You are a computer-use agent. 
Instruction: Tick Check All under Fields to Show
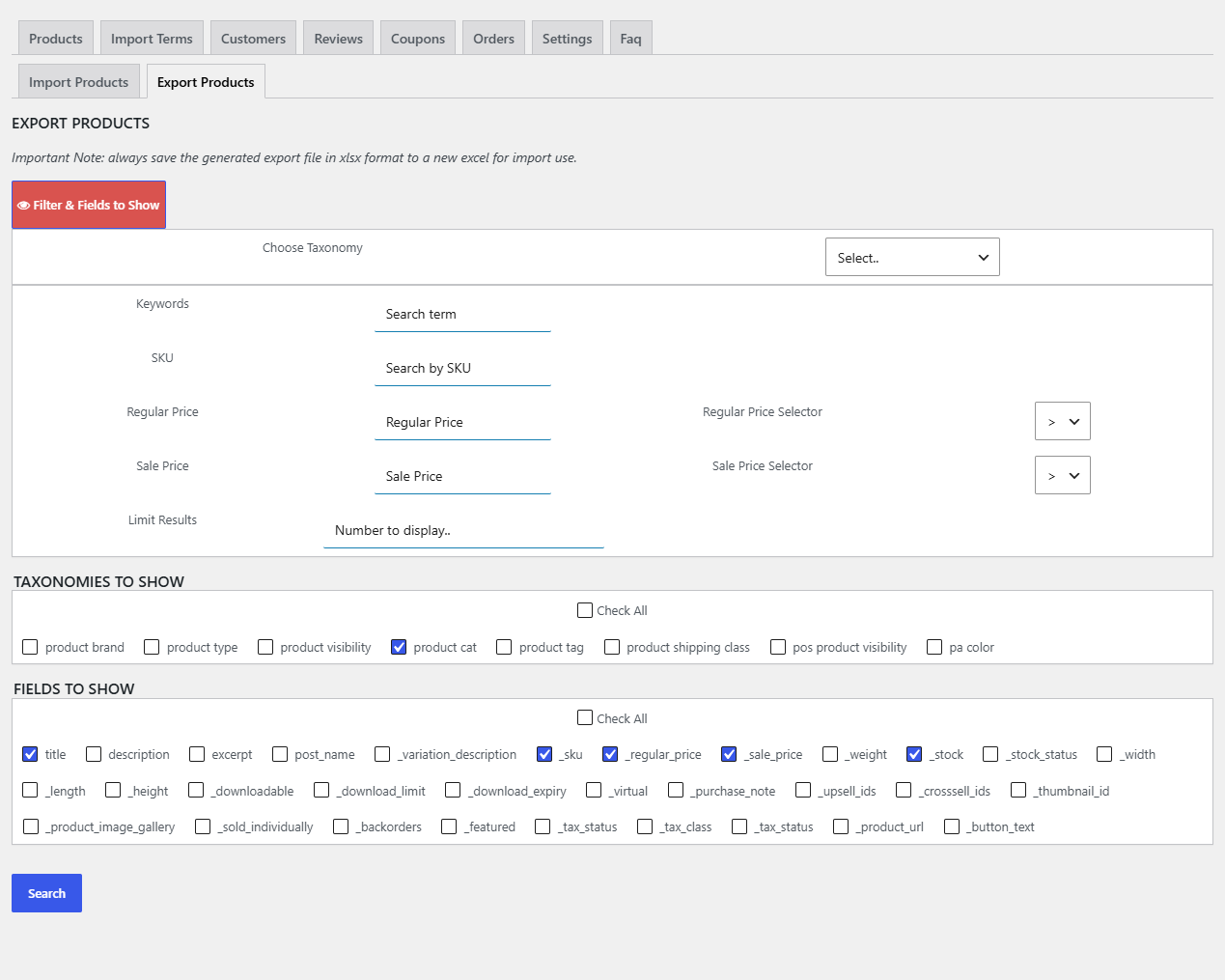(x=585, y=717)
